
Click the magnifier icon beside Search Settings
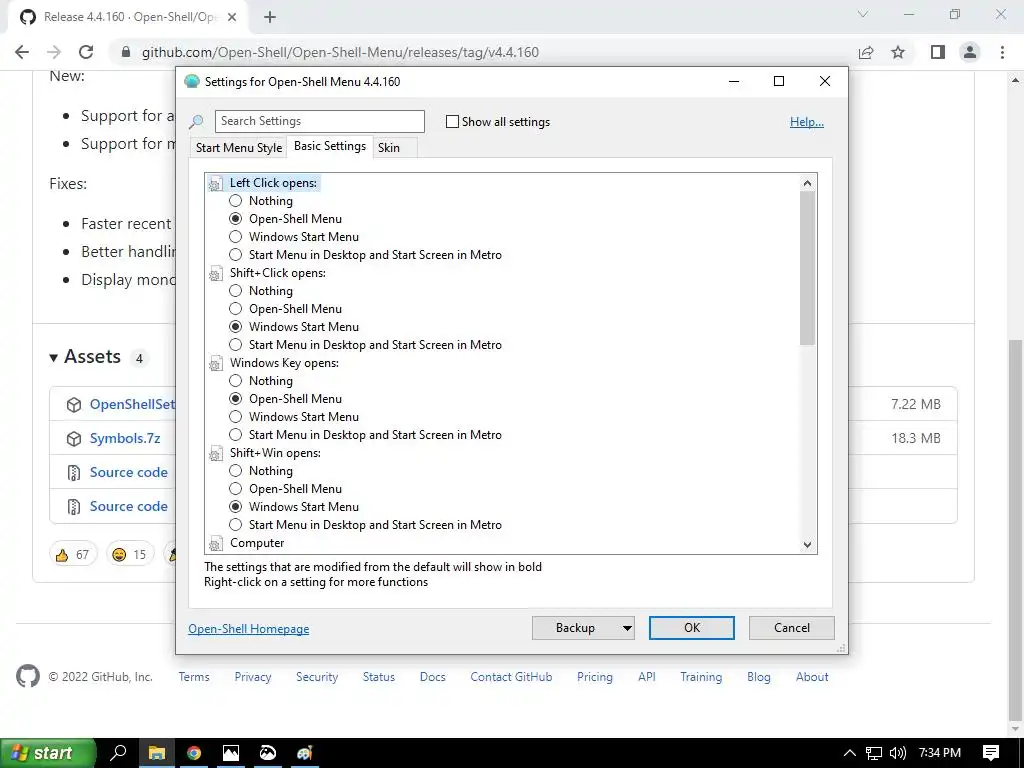click(x=196, y=121)
